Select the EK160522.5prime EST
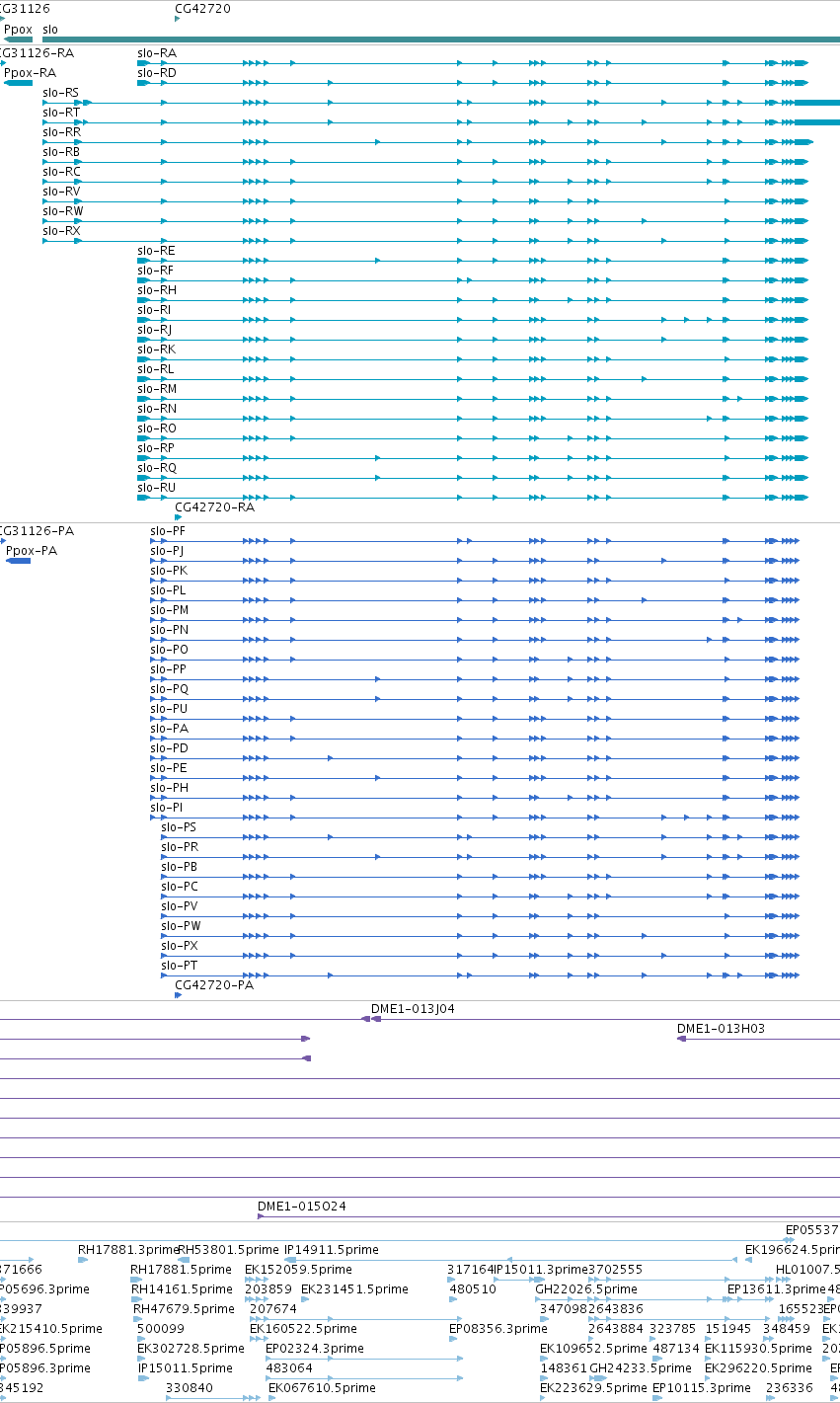840x1403 pixels. coord(304,1329)
